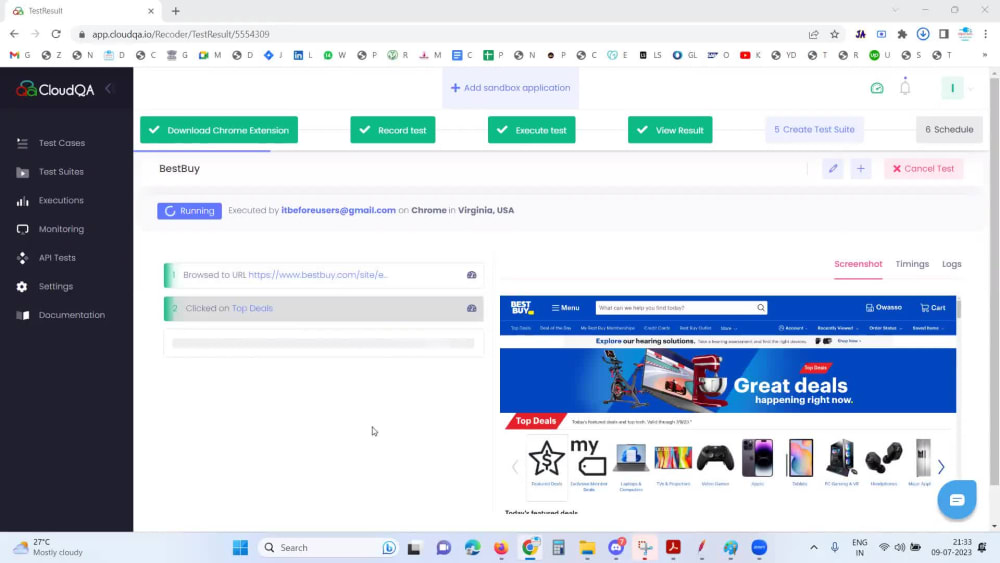Open the user profile avatar menu
1000x563 pixels.
pos(952,89)
